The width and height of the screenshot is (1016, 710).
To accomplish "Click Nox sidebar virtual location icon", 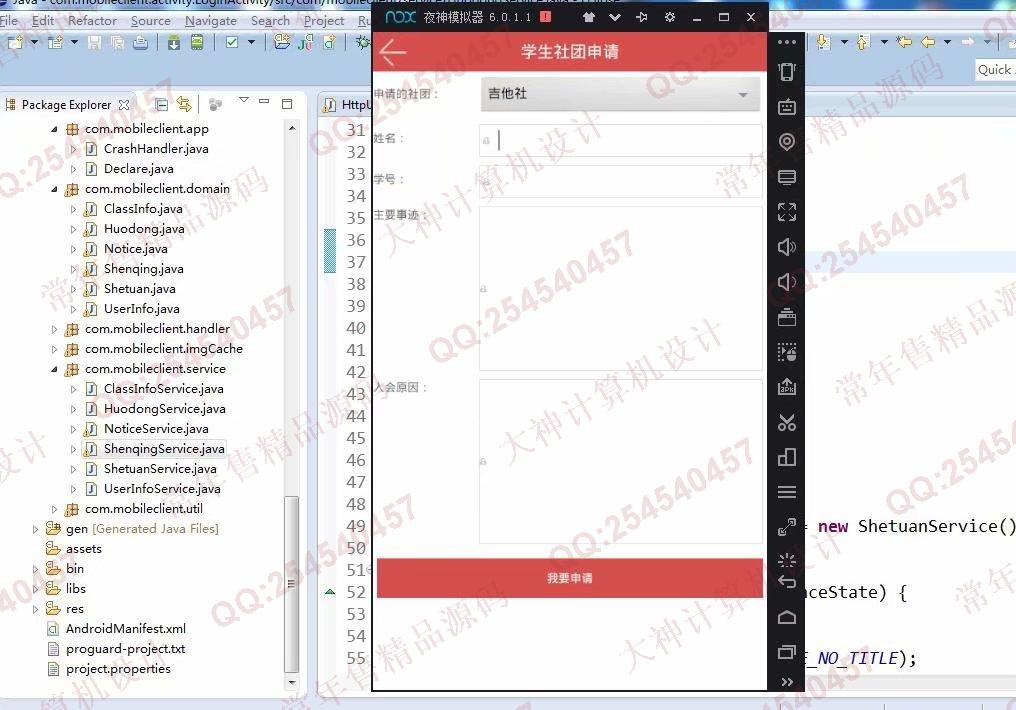I will click(x=787, y=142).
